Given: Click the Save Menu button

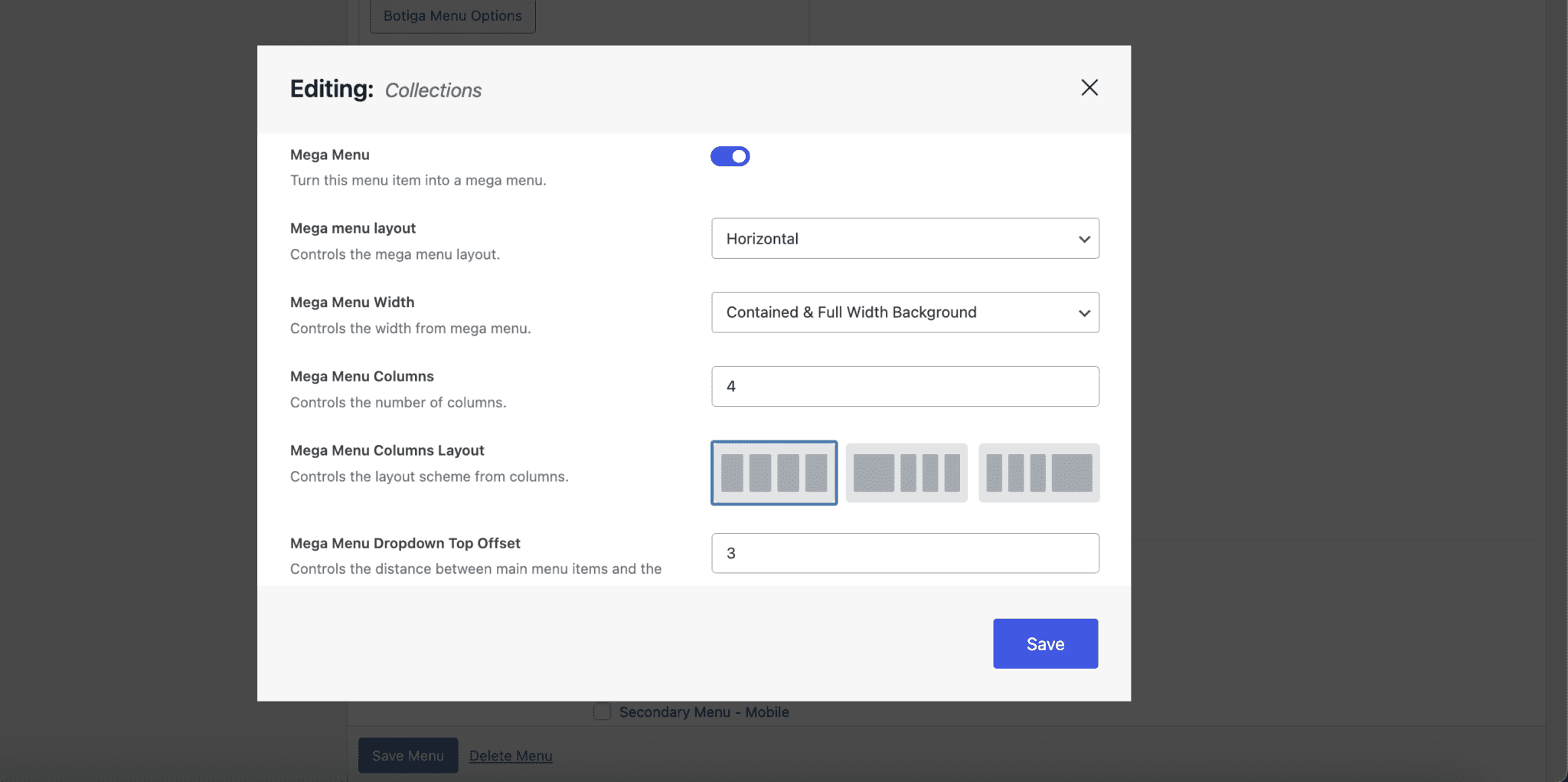Looking at the screenshot, I should 408,755.
